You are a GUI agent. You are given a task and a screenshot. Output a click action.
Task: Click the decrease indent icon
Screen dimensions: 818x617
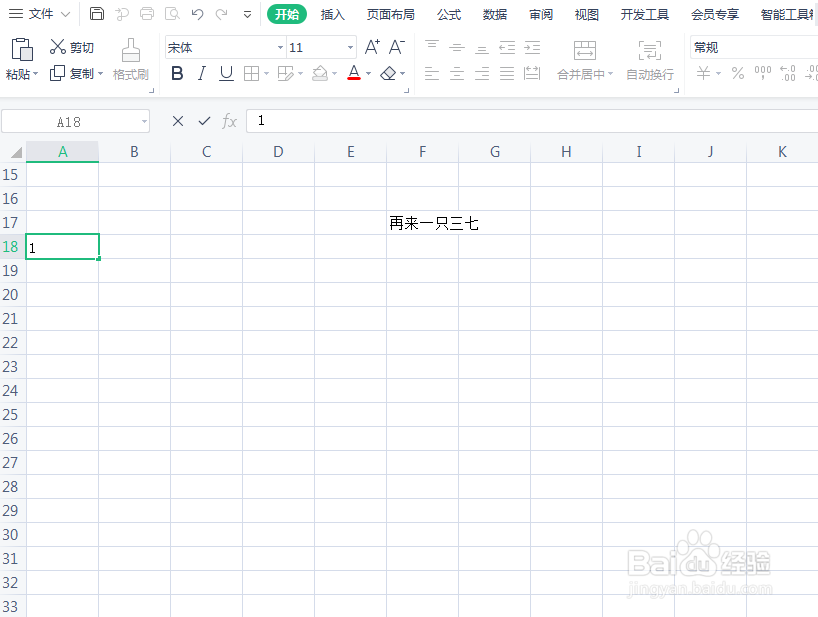pos(507,48)
